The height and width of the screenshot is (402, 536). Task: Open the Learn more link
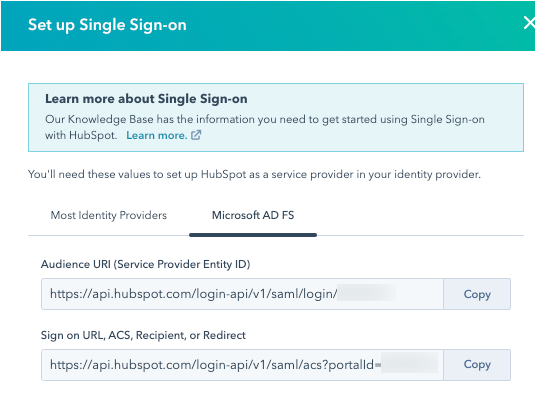click(x=157, y=135)
